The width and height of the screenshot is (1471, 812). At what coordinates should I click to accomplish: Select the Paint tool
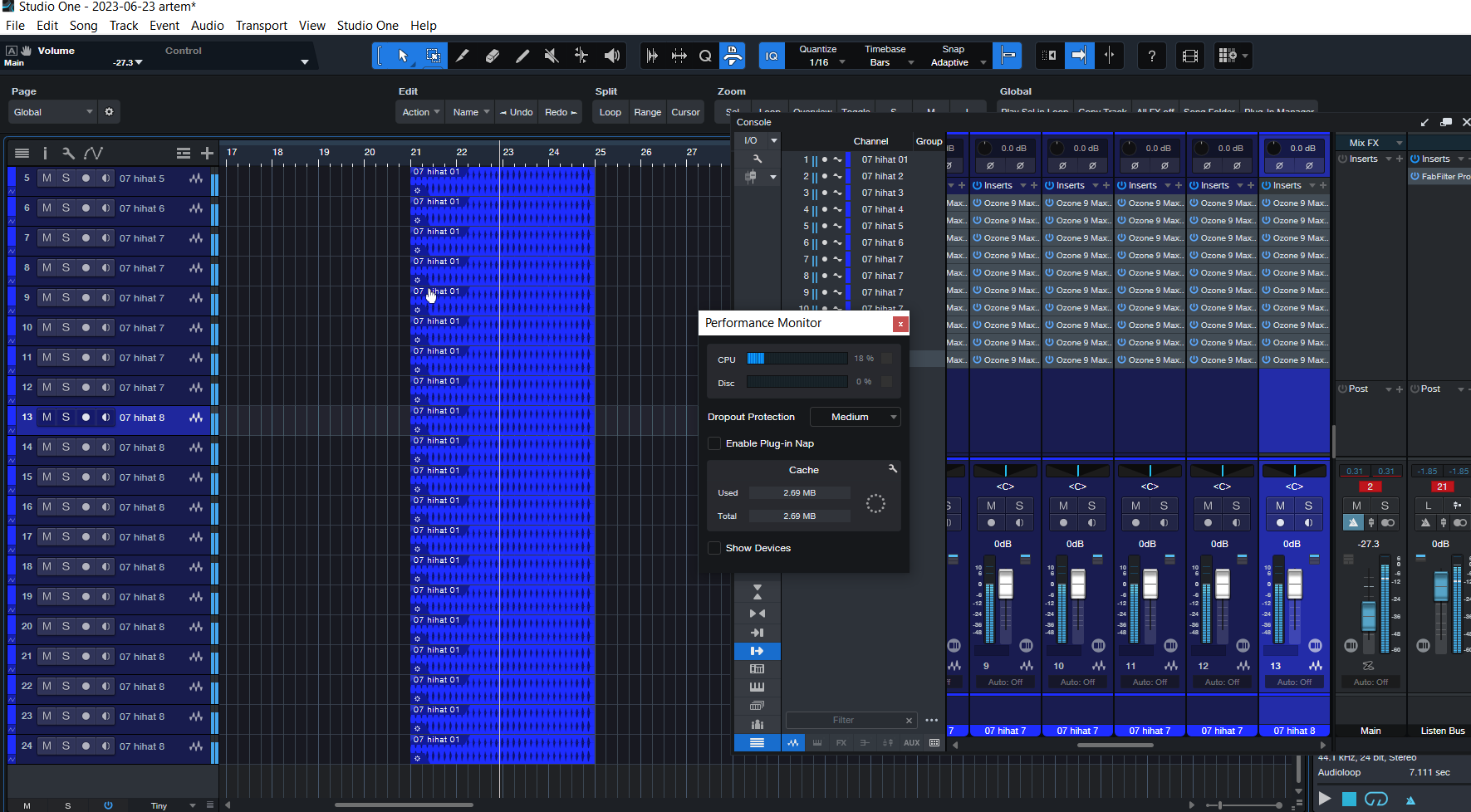[522, 56]
